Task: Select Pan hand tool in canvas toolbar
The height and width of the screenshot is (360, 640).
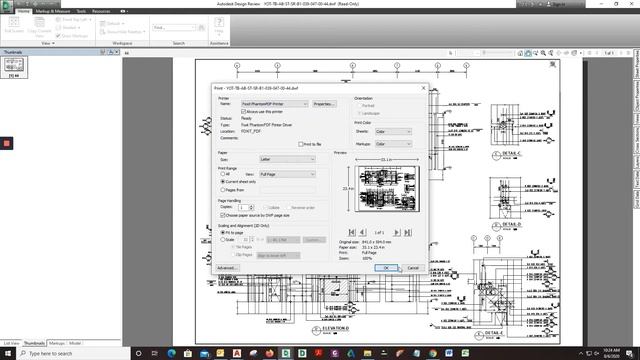Action: [x=528, y=53]
